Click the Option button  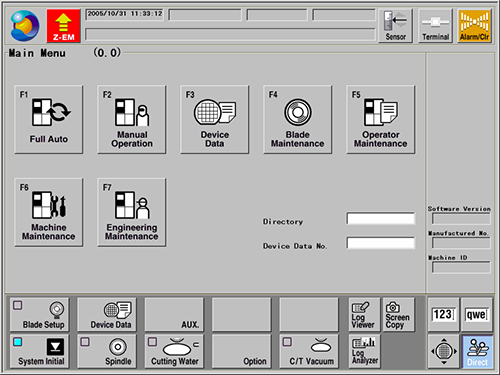click(242, 351)
